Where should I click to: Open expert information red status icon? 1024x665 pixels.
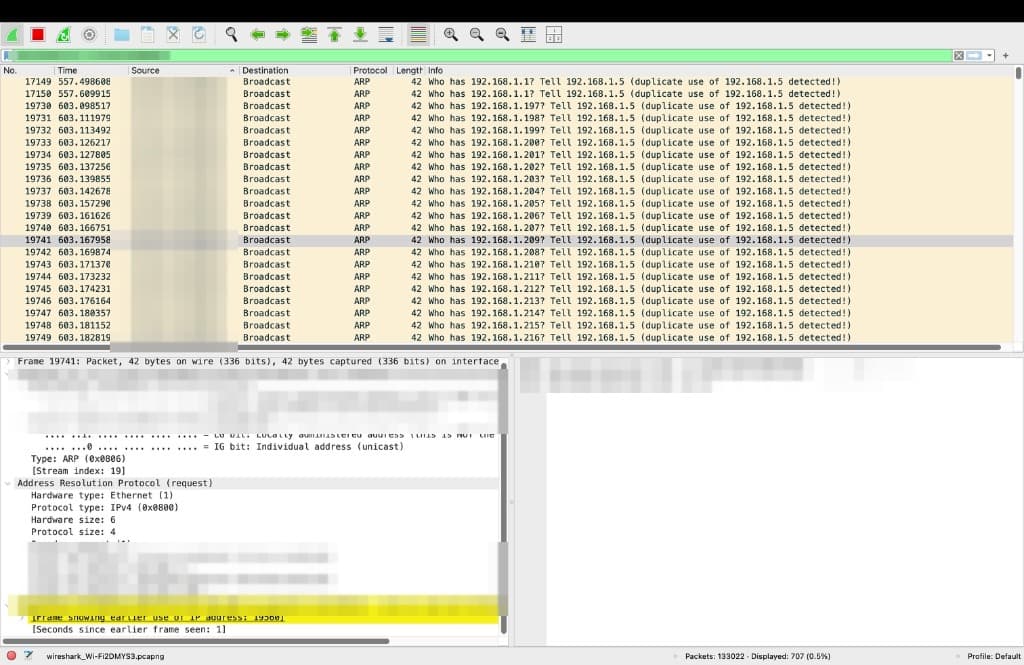tap(11, 656)
